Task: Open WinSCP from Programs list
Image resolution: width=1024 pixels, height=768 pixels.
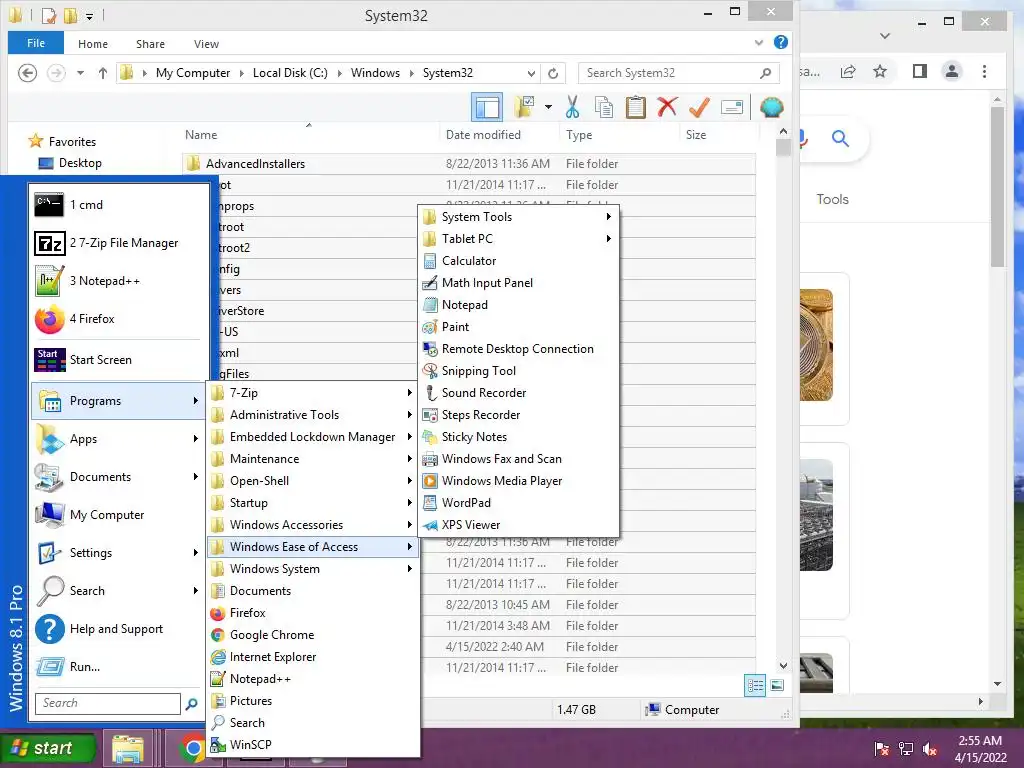Action: [x=313, y=744]
